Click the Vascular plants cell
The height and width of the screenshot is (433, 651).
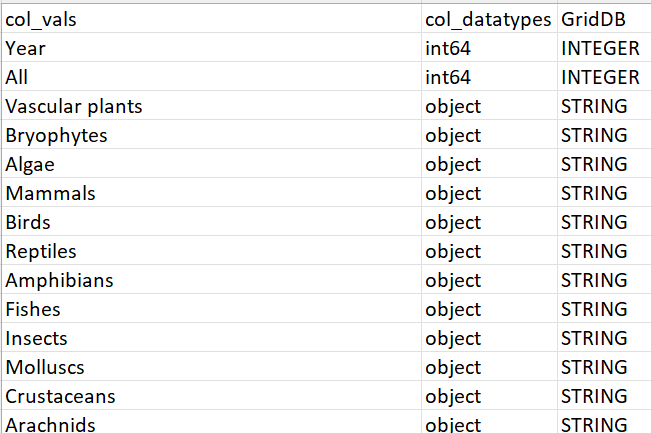74,106
